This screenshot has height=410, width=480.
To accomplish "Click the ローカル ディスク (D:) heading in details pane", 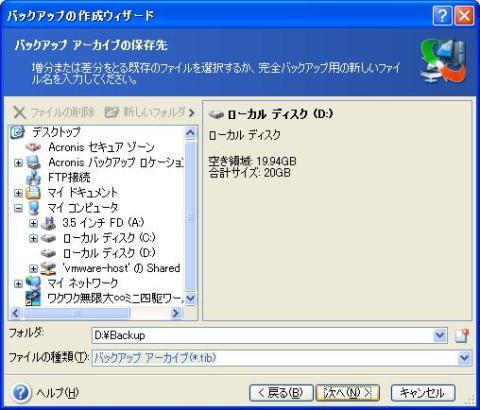I will coord(280,114).
